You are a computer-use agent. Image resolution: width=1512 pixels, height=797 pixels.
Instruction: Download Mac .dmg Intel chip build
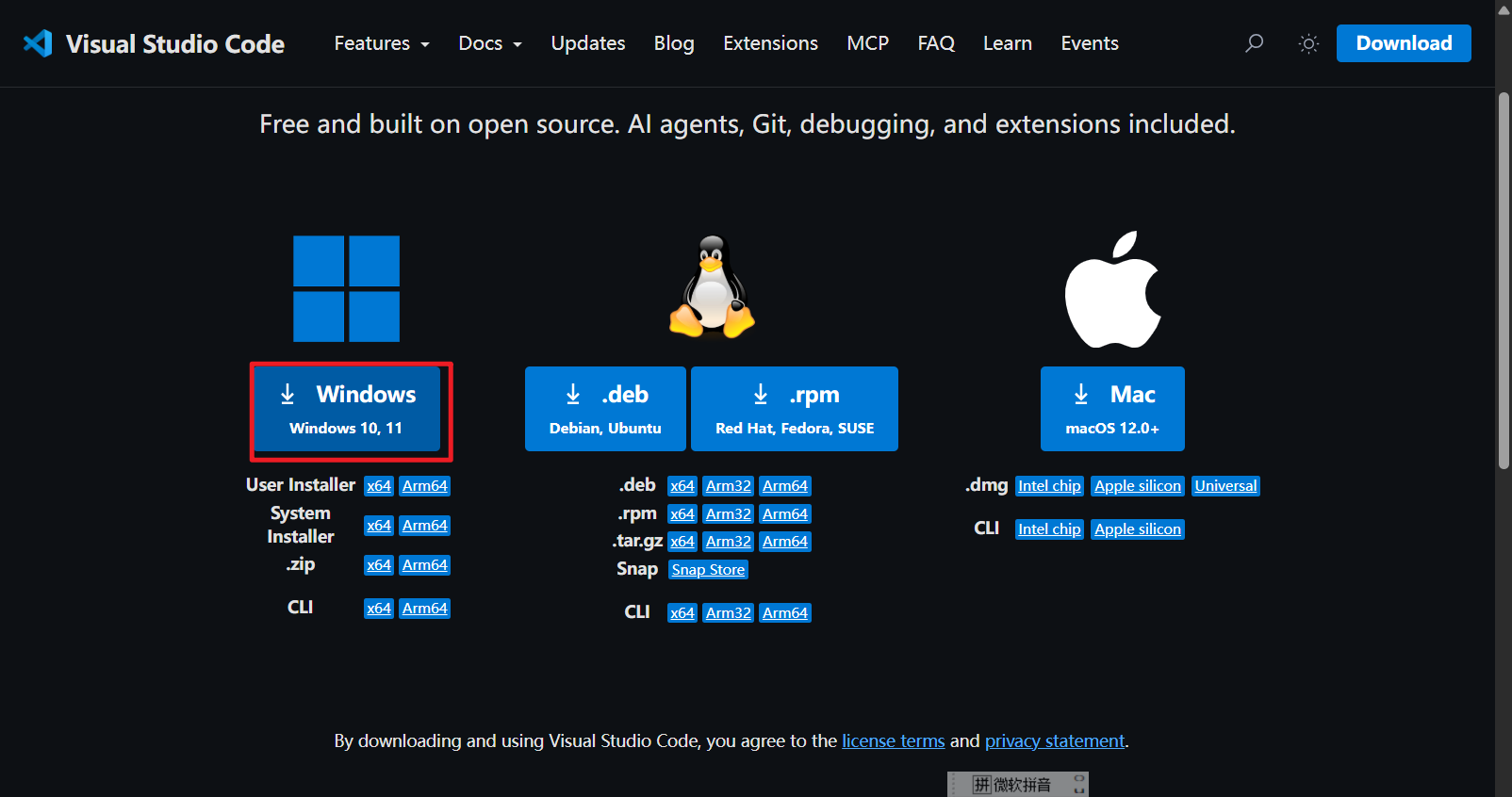coord(1049,486)
